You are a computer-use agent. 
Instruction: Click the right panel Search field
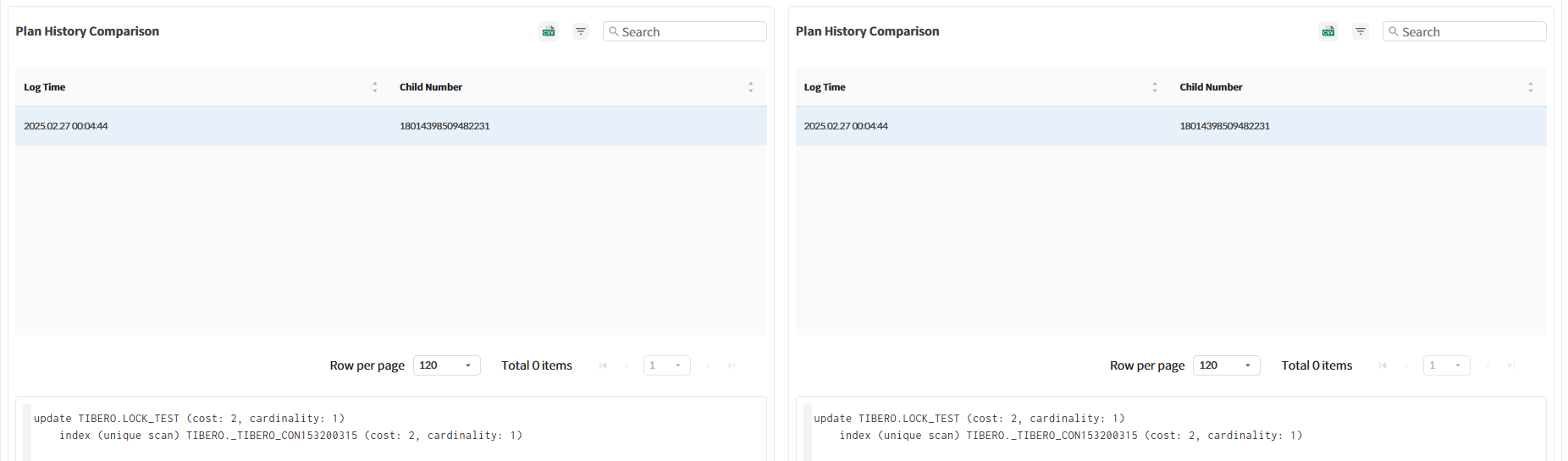click(x=1471, y=32)
